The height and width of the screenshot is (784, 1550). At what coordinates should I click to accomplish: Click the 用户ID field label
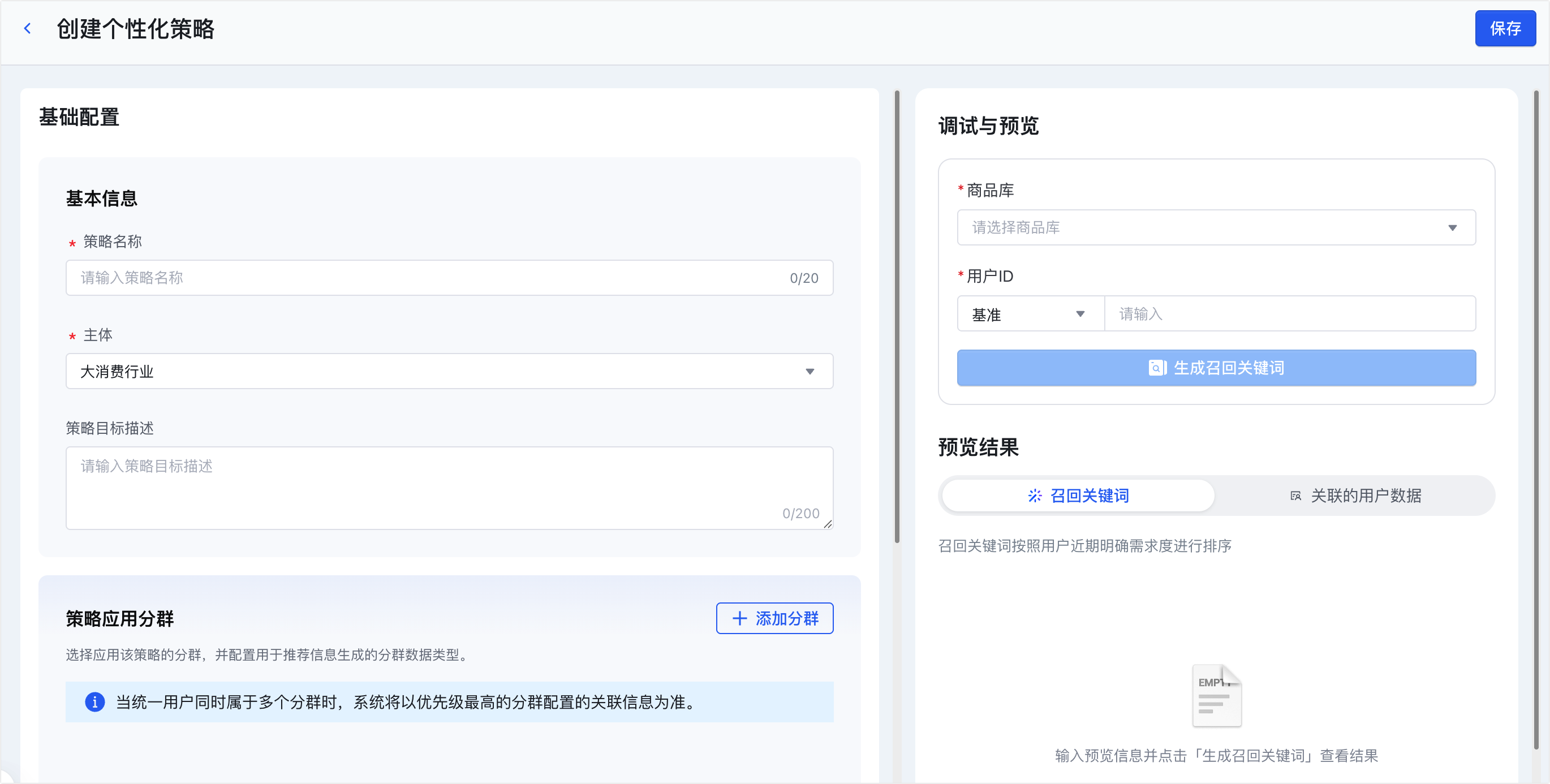click(x=990, y=276)
